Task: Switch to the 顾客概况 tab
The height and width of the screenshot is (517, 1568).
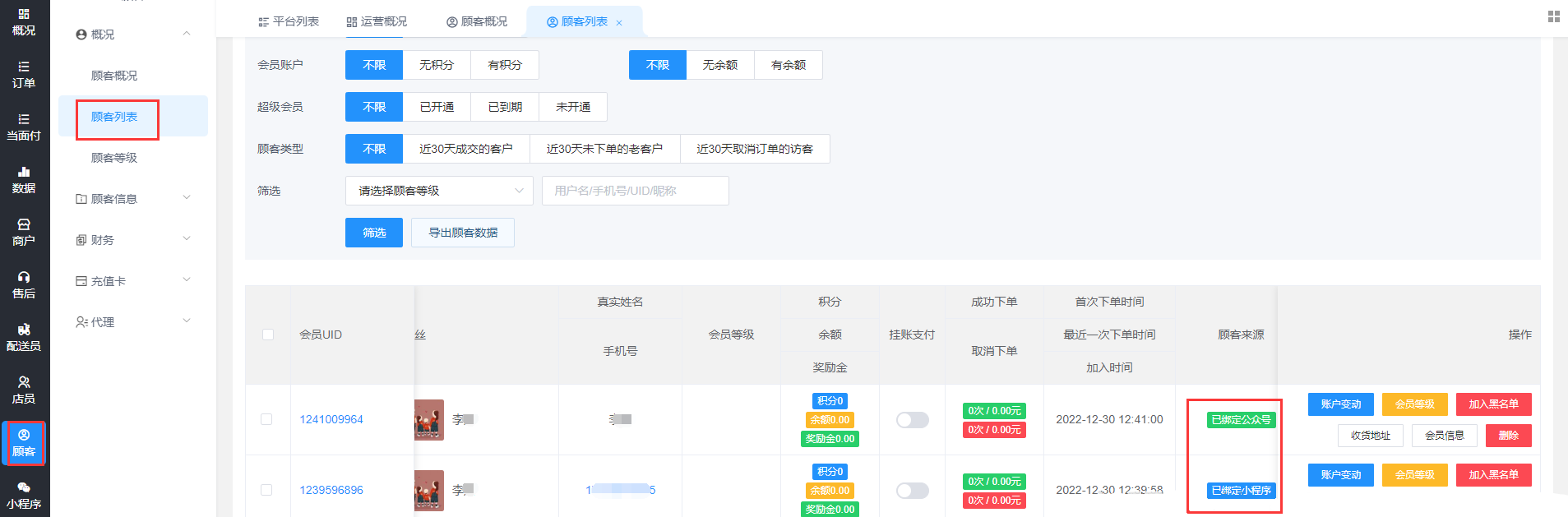Action: [477, 21]
